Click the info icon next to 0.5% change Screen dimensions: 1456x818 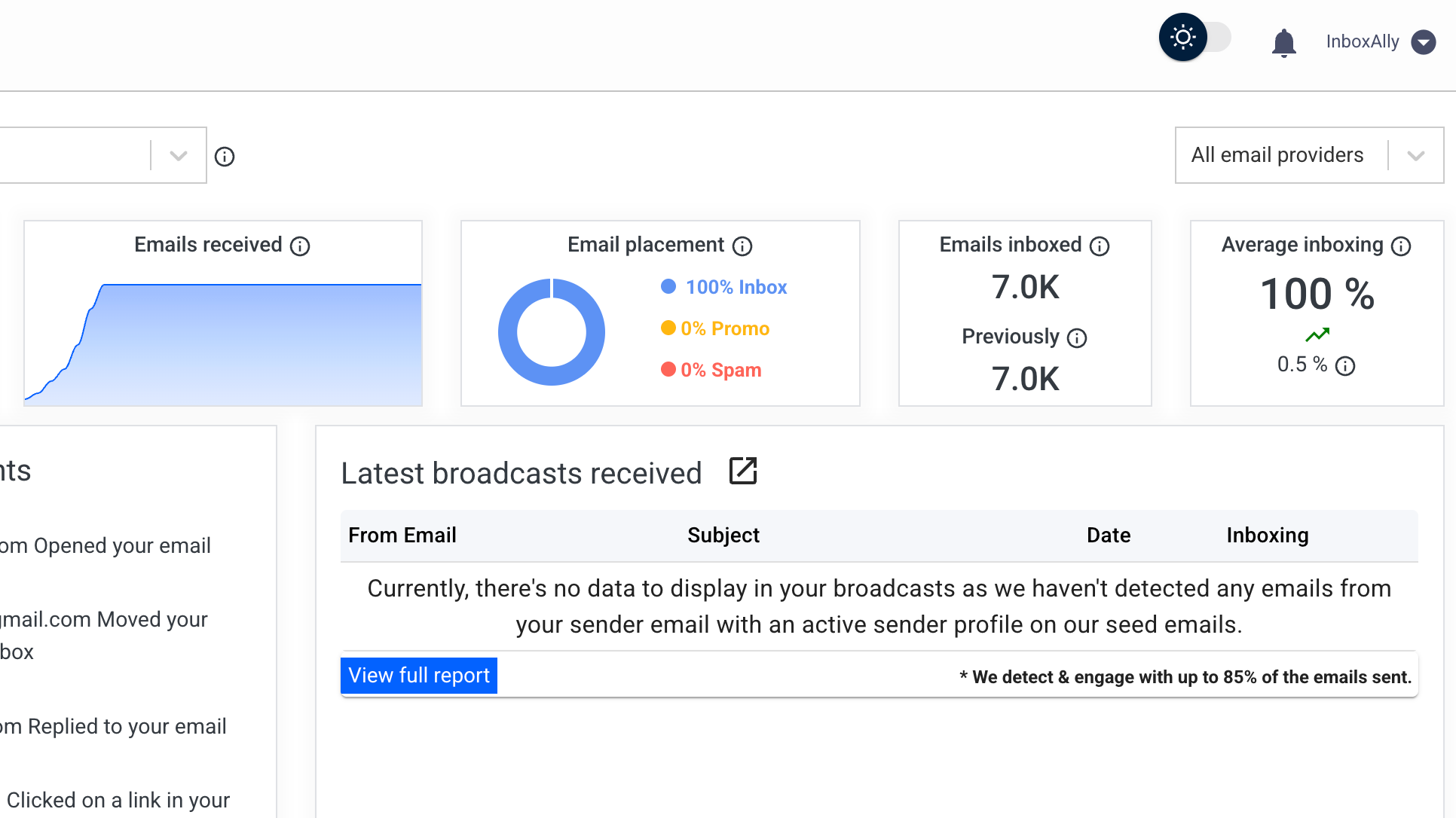1346,367
